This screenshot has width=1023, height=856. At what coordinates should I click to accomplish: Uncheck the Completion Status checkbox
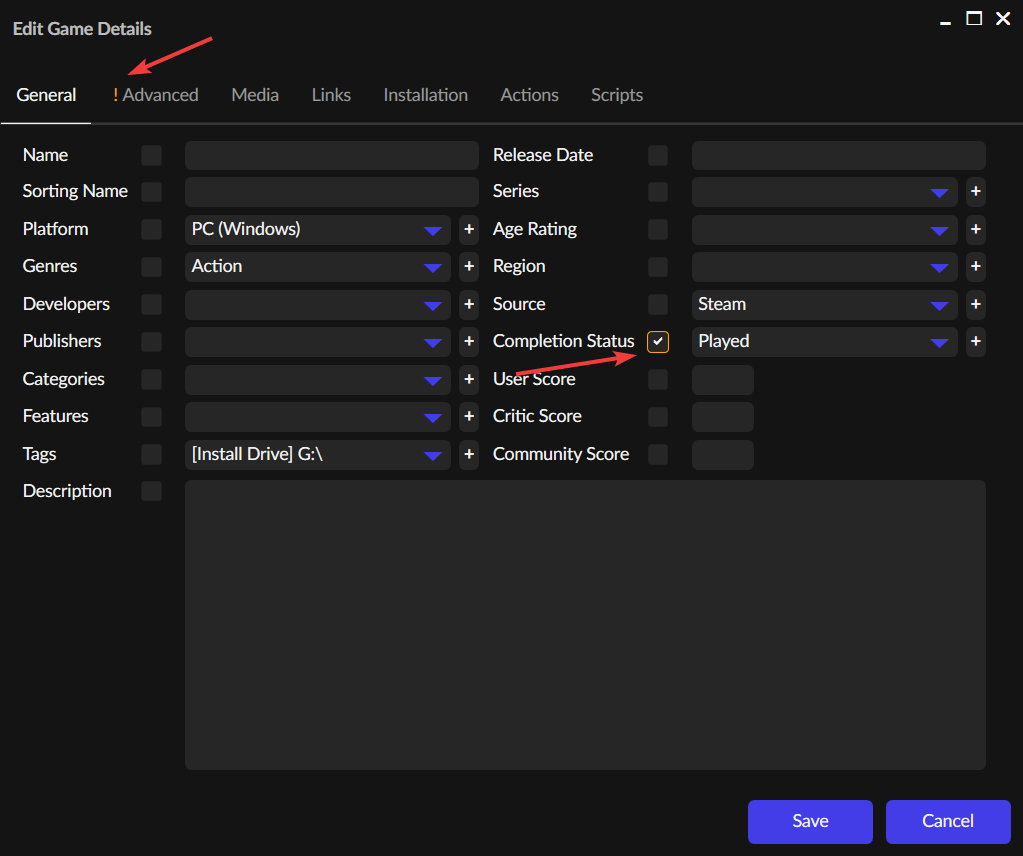click(657, 341)
